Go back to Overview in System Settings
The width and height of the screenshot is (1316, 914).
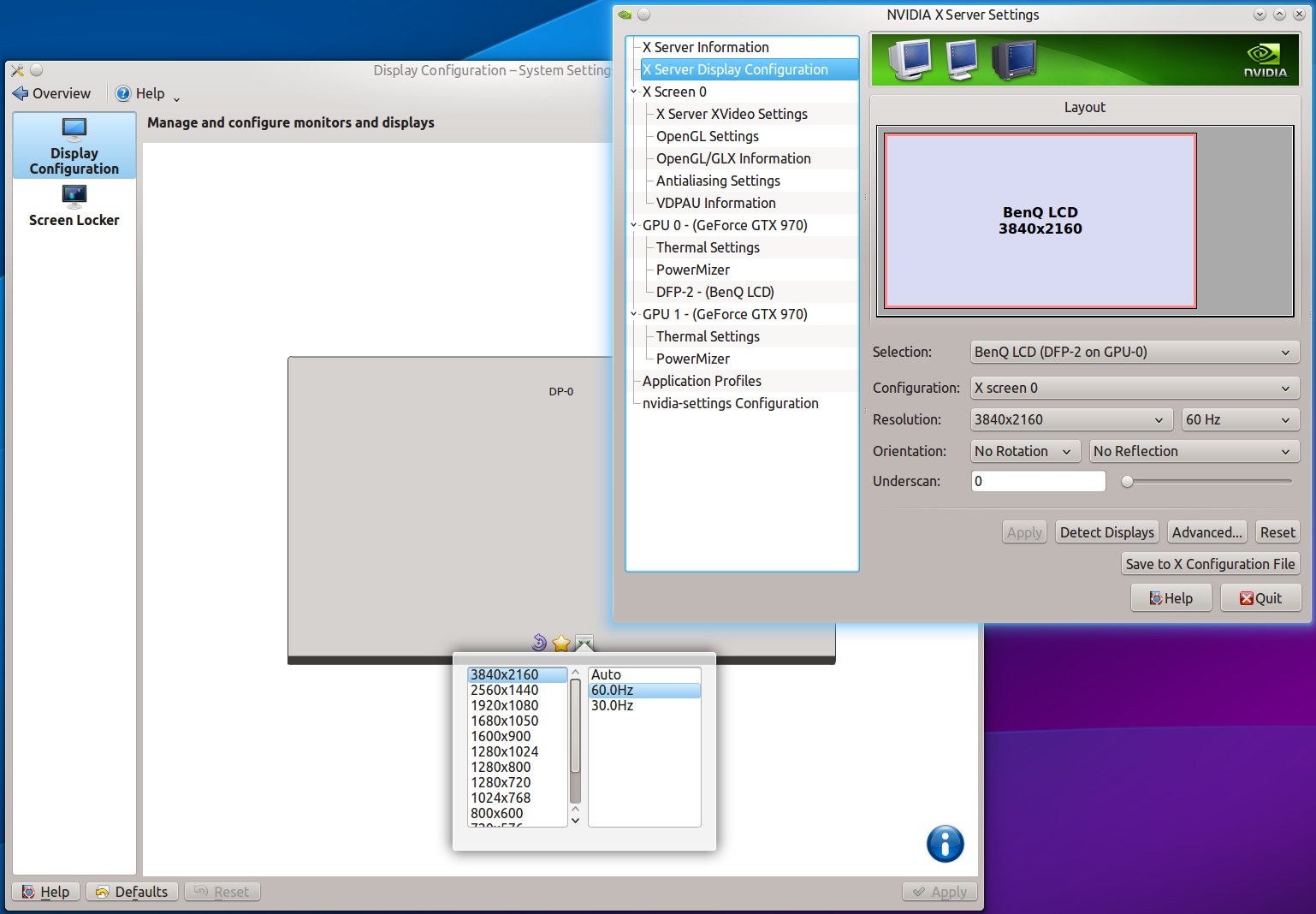click(x=51, y=93)
